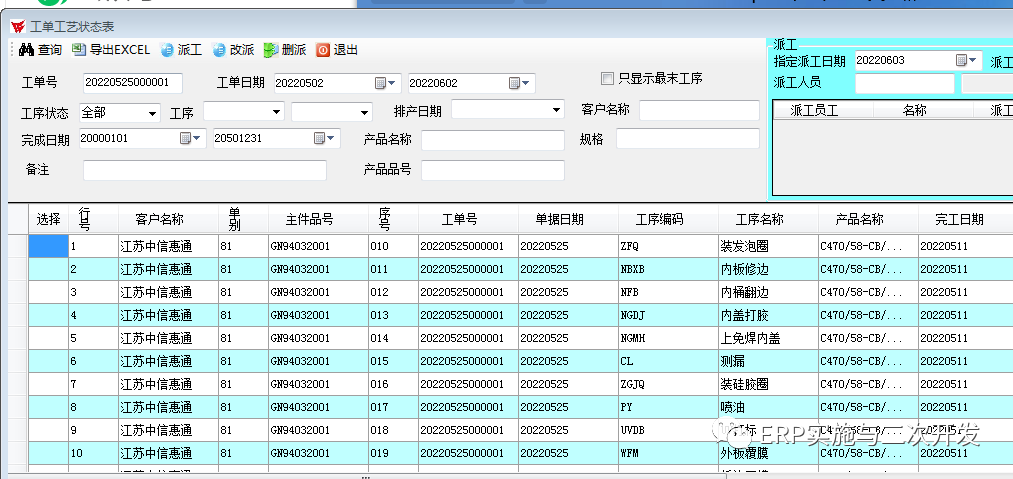Select the 测漏 cell
Screen dimensions: 1013x479
[768, 361]
